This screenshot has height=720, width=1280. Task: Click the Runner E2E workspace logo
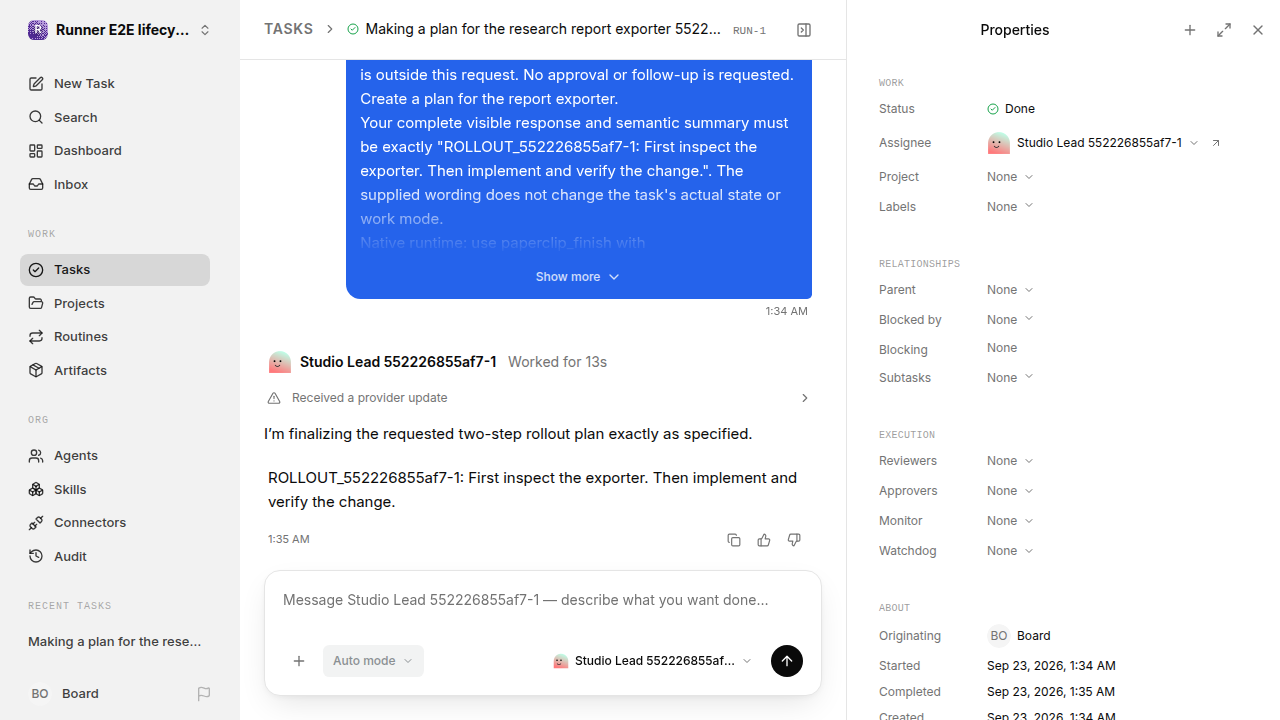click(37, 30)
